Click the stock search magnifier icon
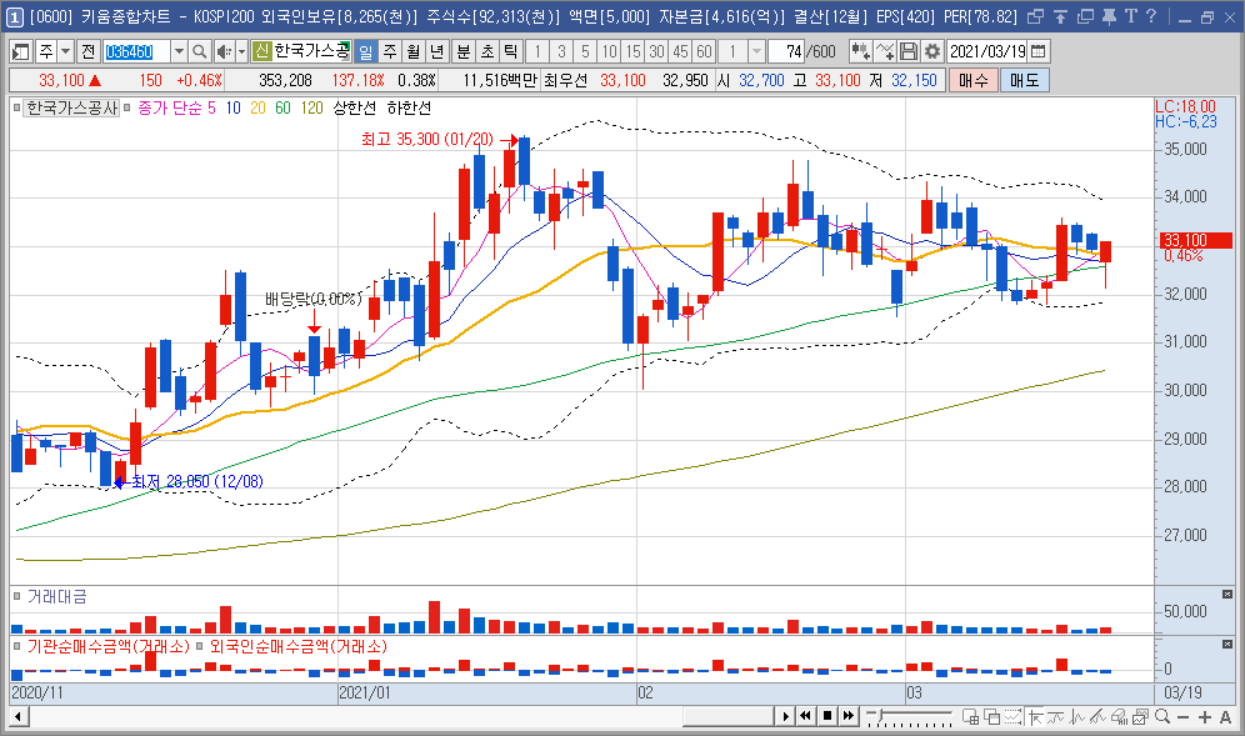This screenshot has height=736, width=1245. point(199,52)
